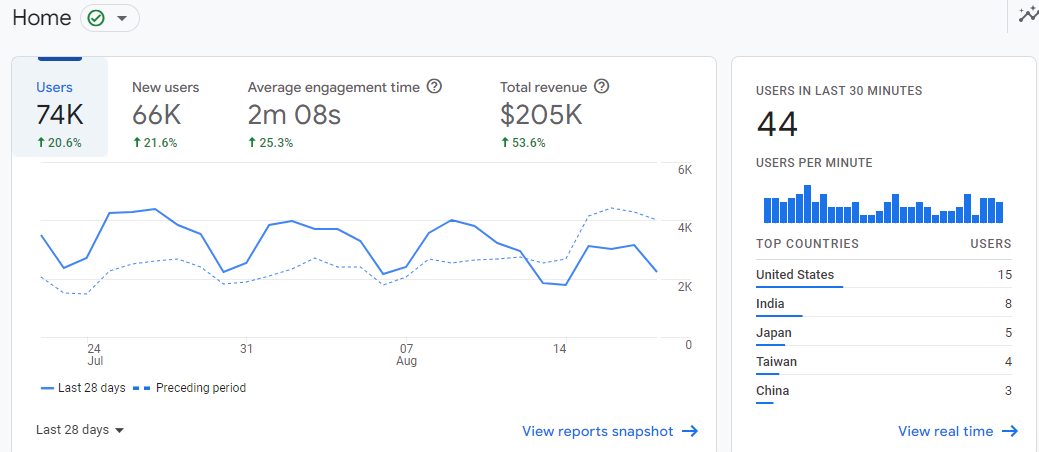The height and width of the screenshot is (452, 1039).
Task: Click the Taiwan country row
Action: pos(884,364)
